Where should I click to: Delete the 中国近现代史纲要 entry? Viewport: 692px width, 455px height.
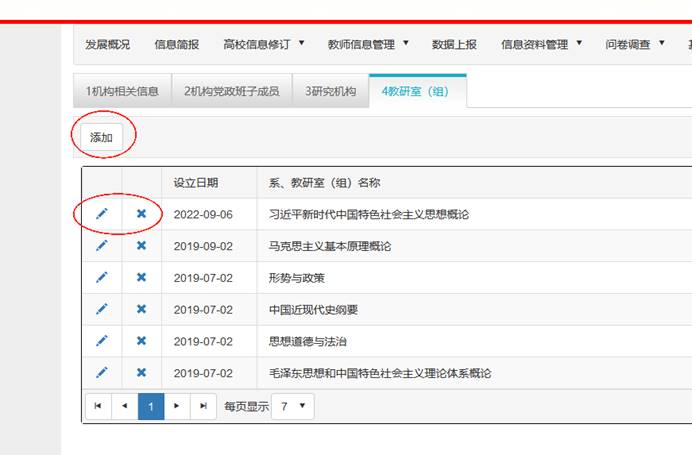(x=141, y=310)
